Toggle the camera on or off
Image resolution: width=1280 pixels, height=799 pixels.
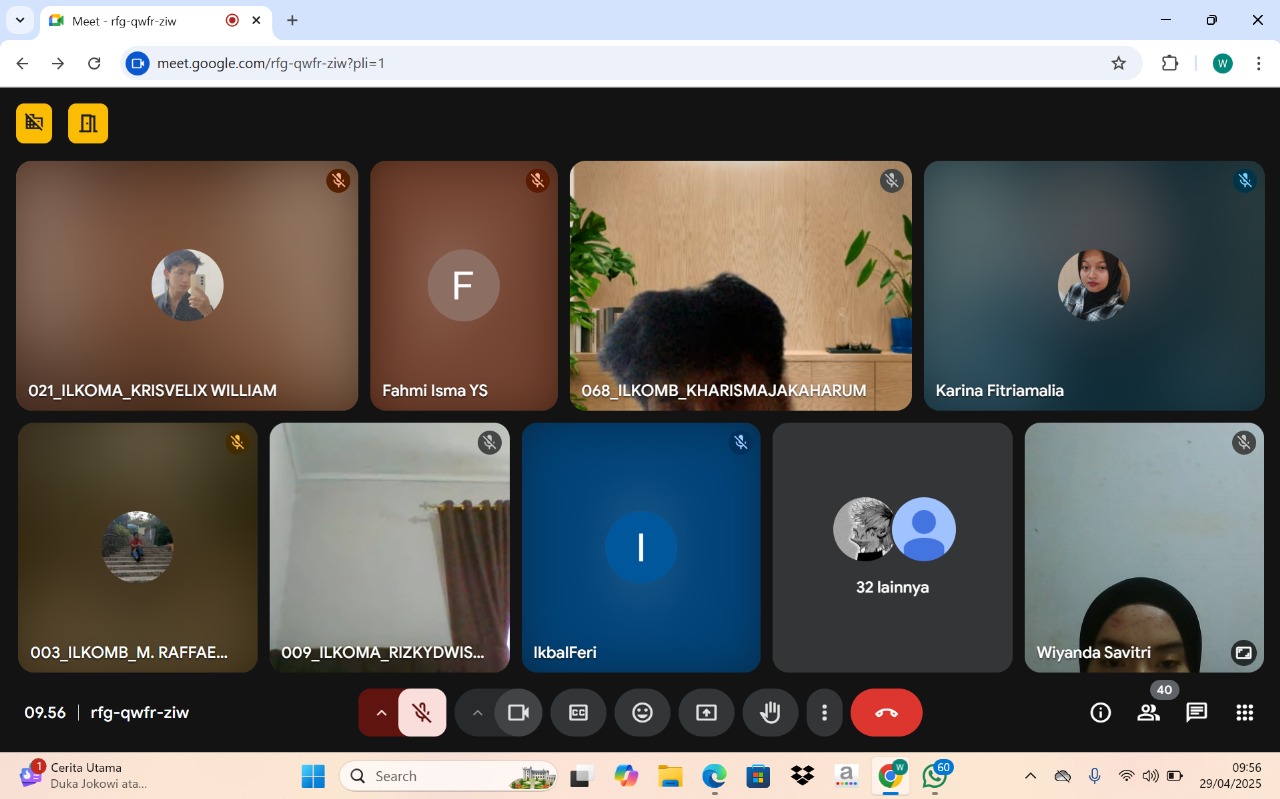click(x=518, y=713)
